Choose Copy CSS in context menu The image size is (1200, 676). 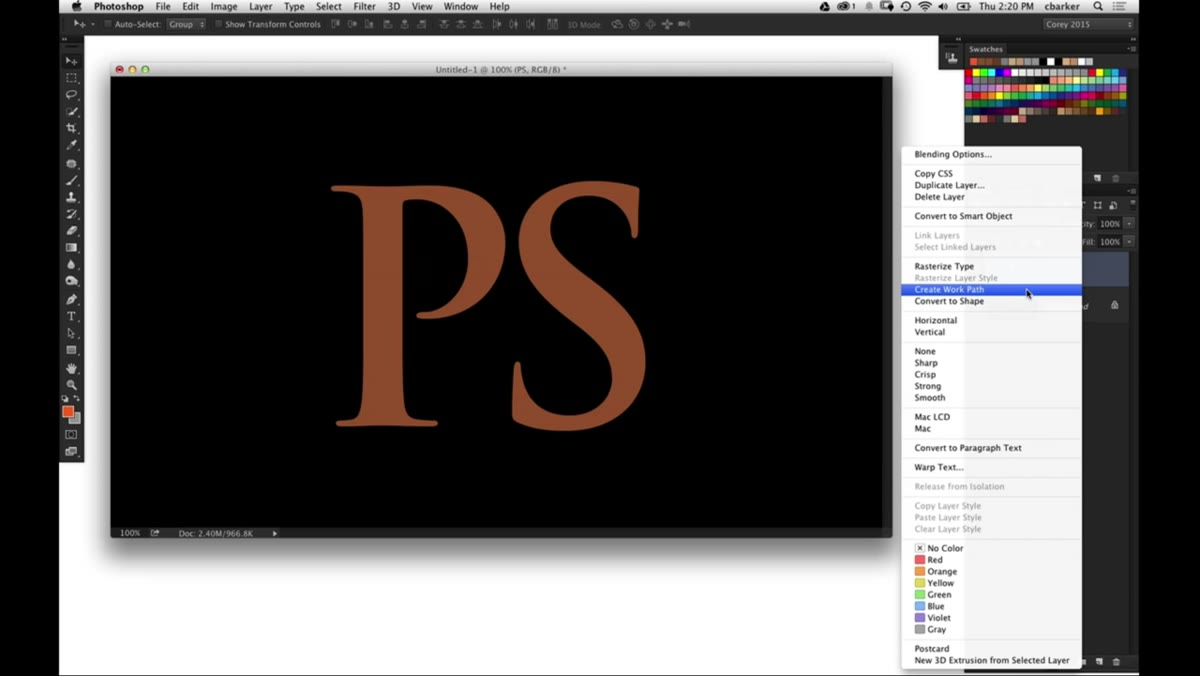991,174
